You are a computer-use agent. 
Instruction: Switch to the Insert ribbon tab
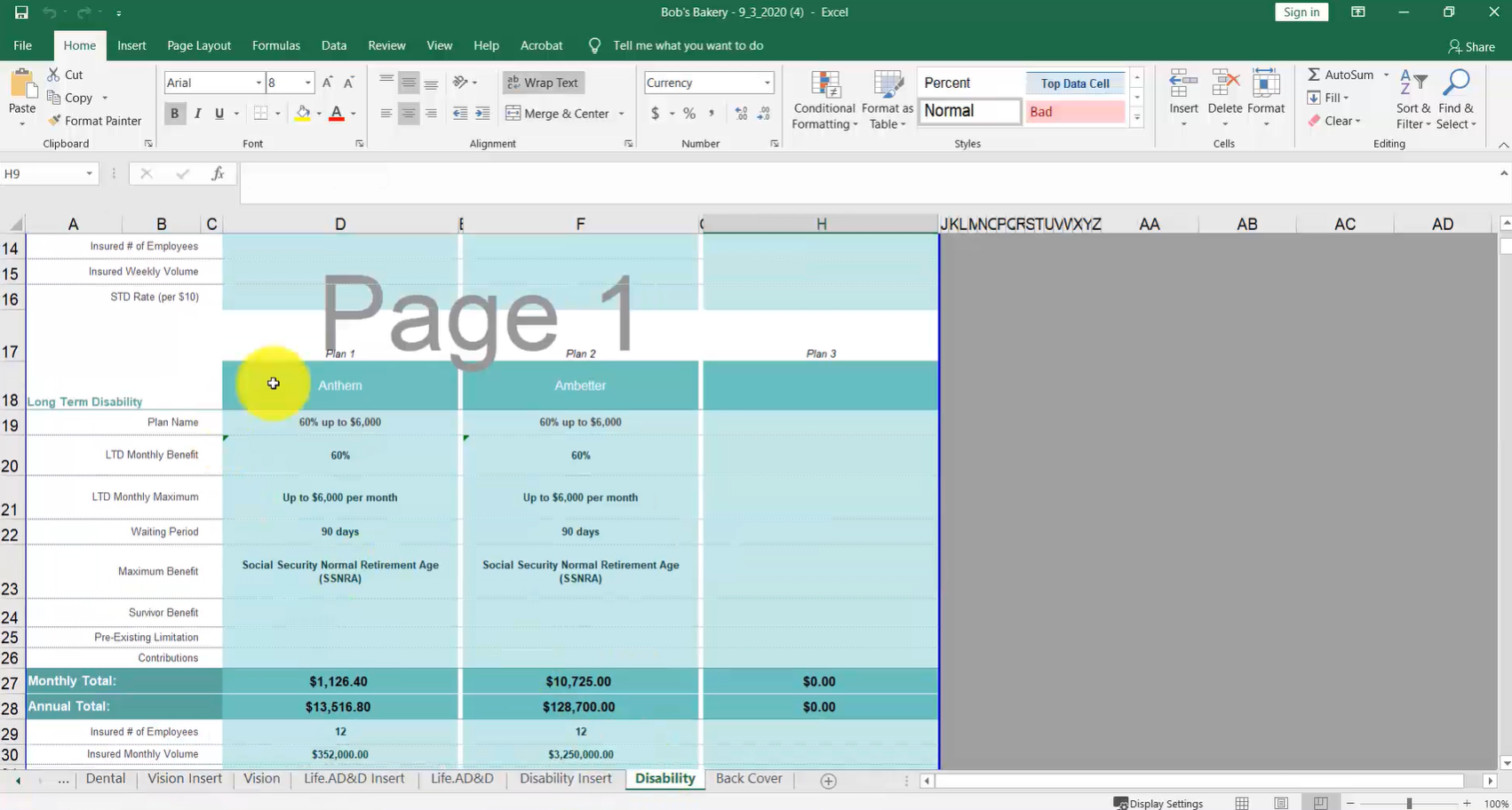pos(131,45)
